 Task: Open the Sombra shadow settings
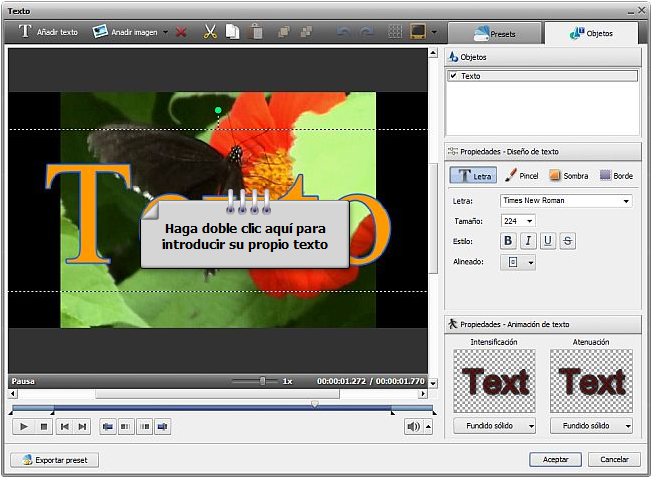point(568,176)
